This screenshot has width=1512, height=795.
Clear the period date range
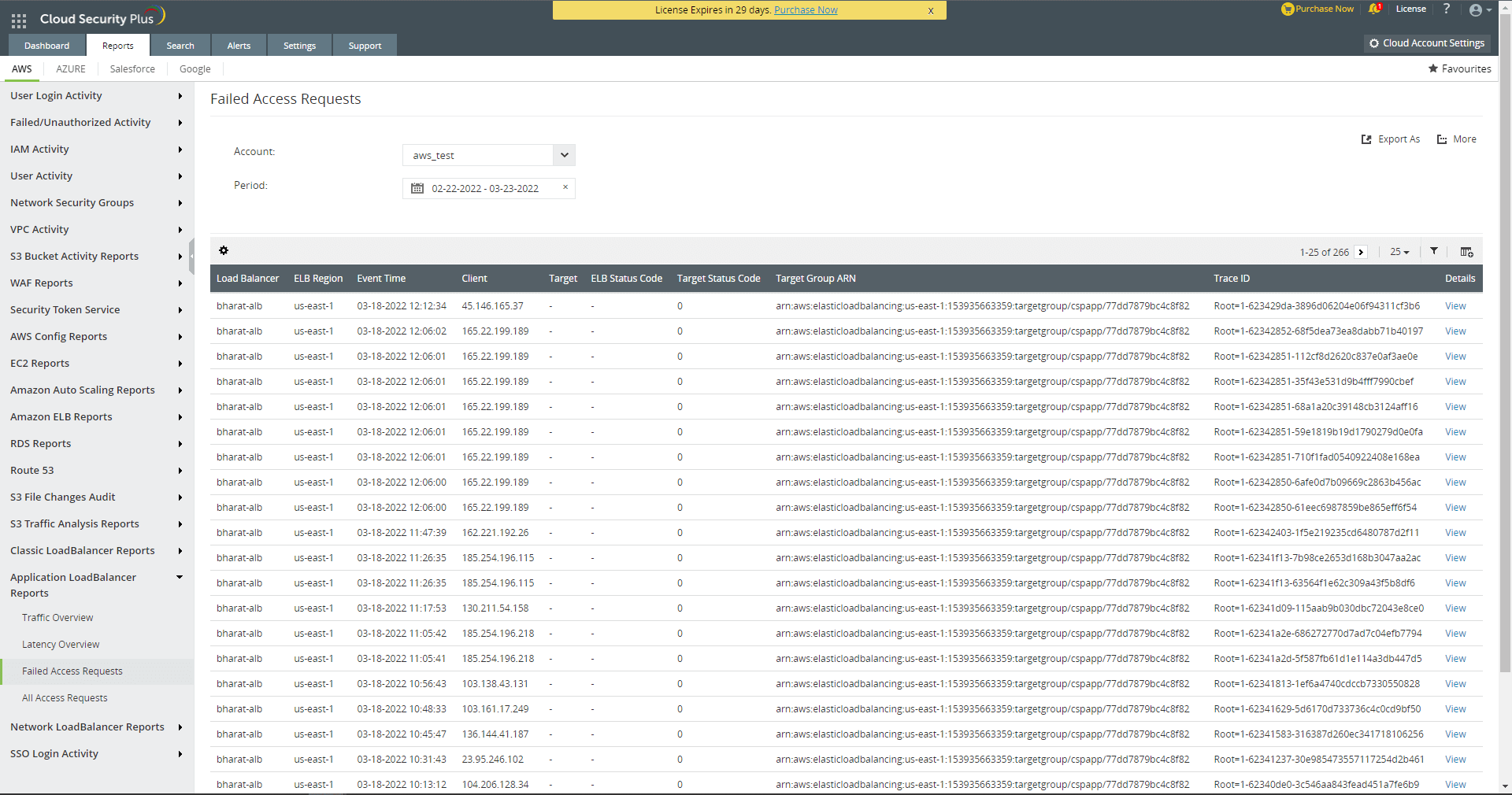coord(565,187)
